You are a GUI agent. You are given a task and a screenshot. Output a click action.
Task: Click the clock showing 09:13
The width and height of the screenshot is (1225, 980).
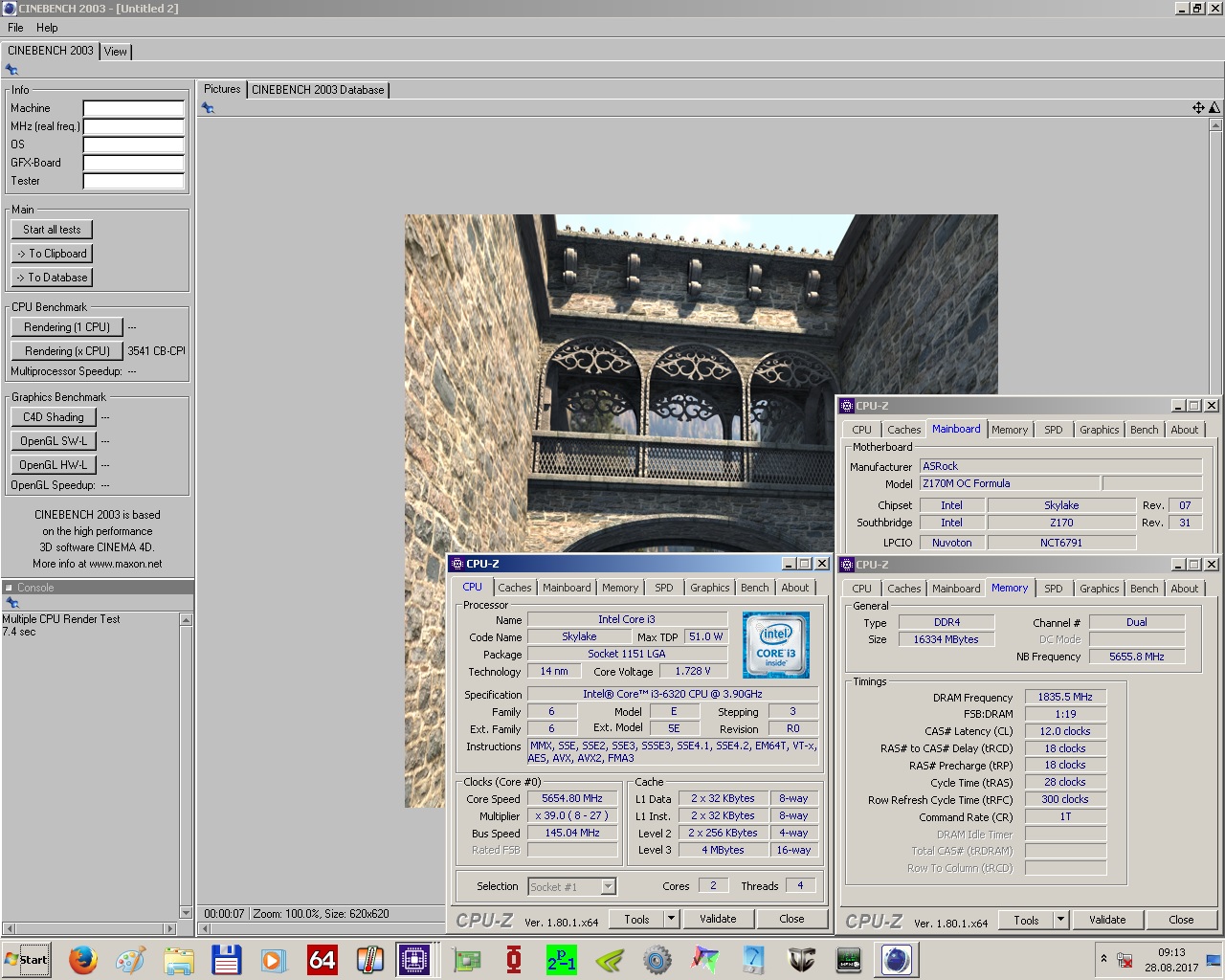[1171, 952]
